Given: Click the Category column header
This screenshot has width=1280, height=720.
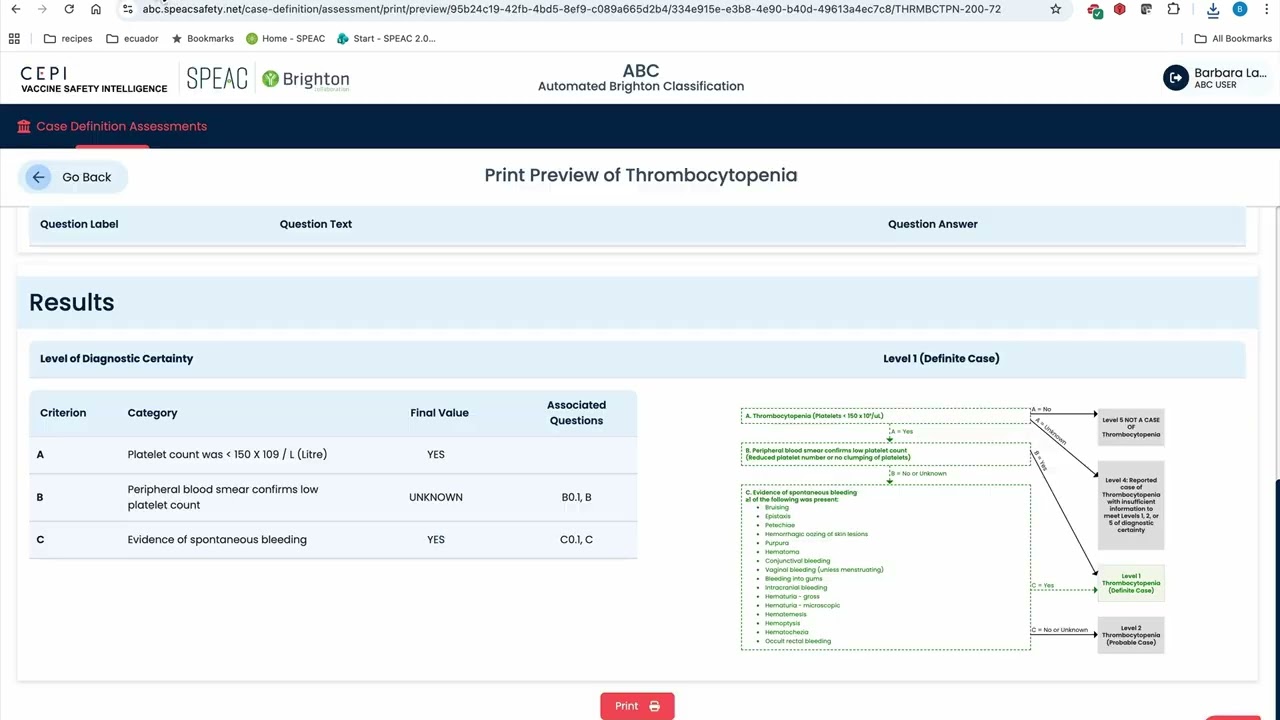Looking at the screenshot, I should point(152,412).
